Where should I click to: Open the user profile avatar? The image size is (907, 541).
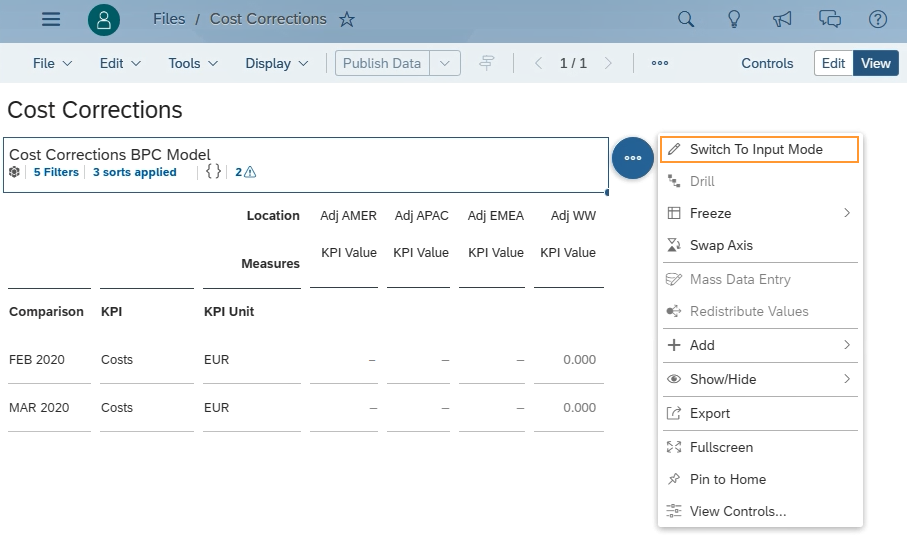(104, 20)
